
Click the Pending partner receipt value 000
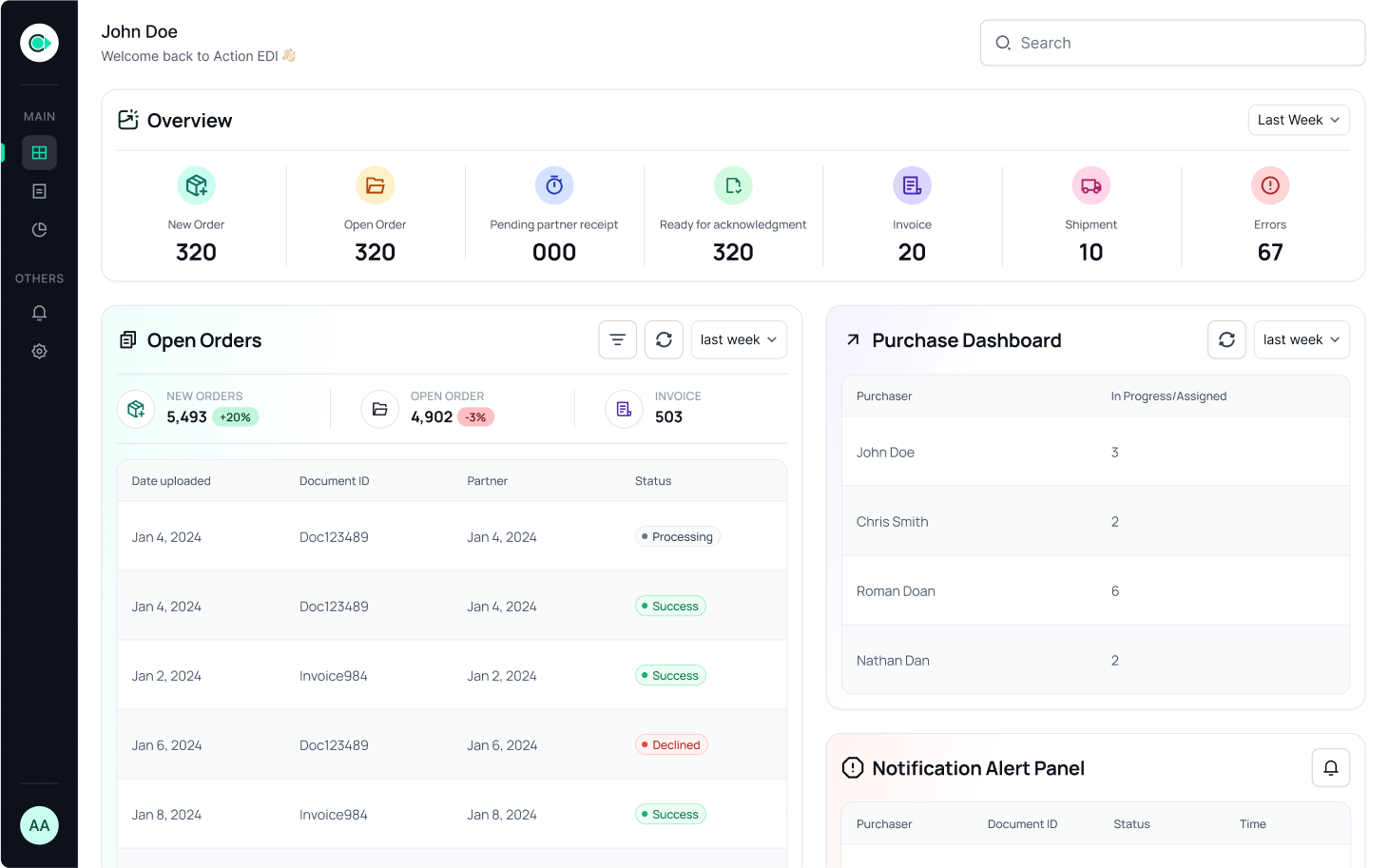point(554,252)
